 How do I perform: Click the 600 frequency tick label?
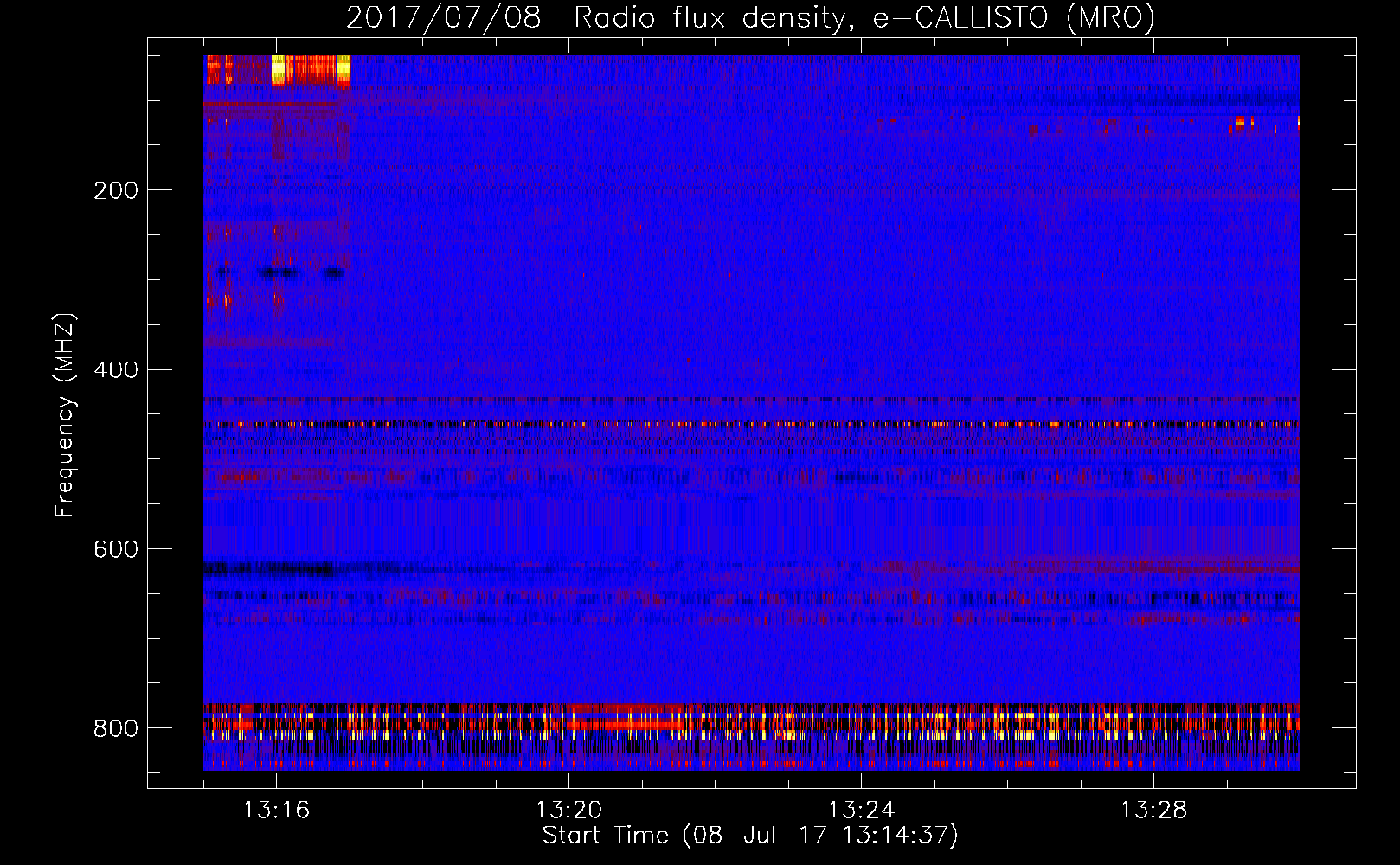pos(116,550)
